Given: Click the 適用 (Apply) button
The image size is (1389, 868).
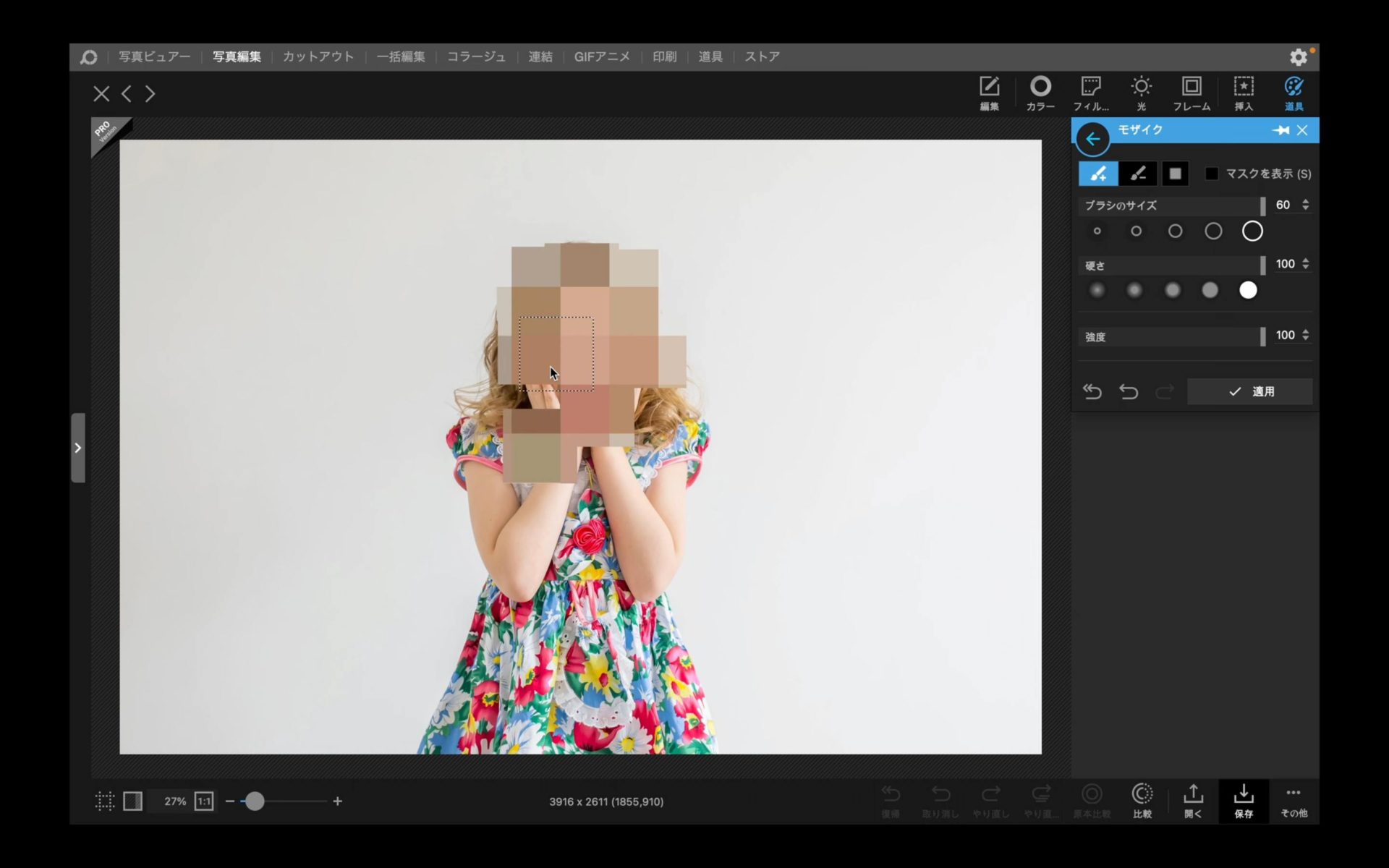Looking at the screenshot, I should (1250, 391).
